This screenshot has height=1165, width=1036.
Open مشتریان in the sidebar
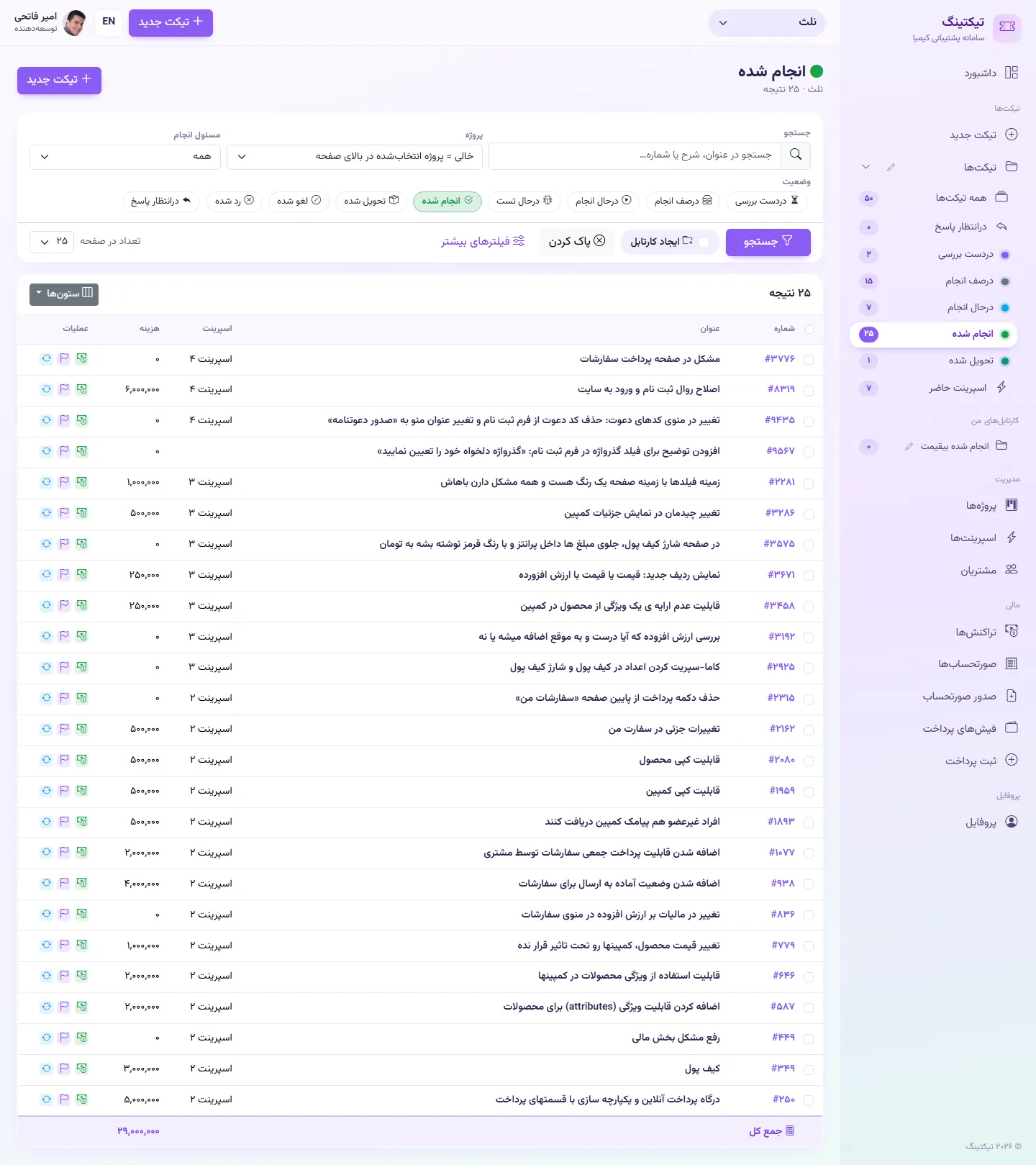[x=989, y=571]
